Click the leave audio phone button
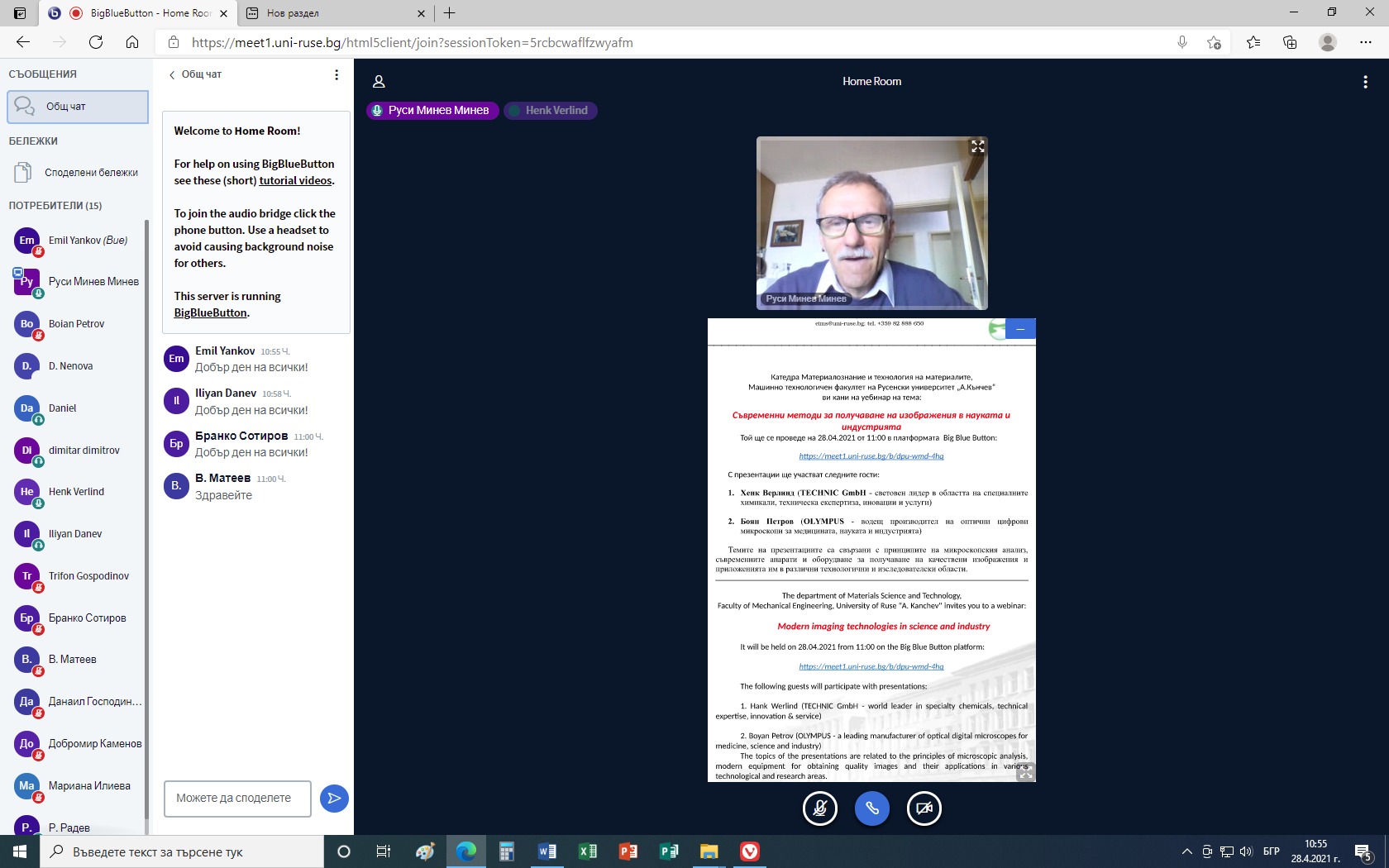Viewport: 1389px width, 868px height. click(x=871, y=808)
